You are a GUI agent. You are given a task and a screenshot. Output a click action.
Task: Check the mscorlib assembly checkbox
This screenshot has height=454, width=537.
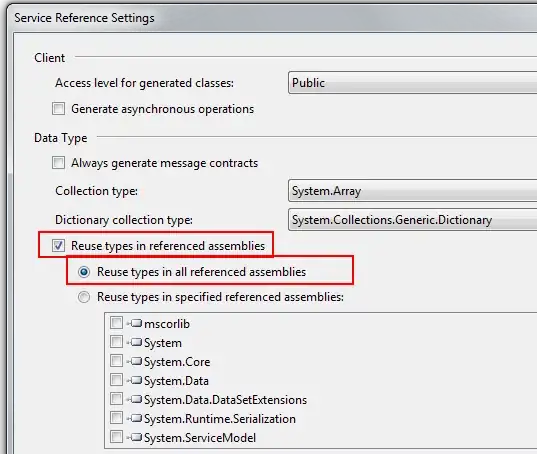click(x=116, y=323)
